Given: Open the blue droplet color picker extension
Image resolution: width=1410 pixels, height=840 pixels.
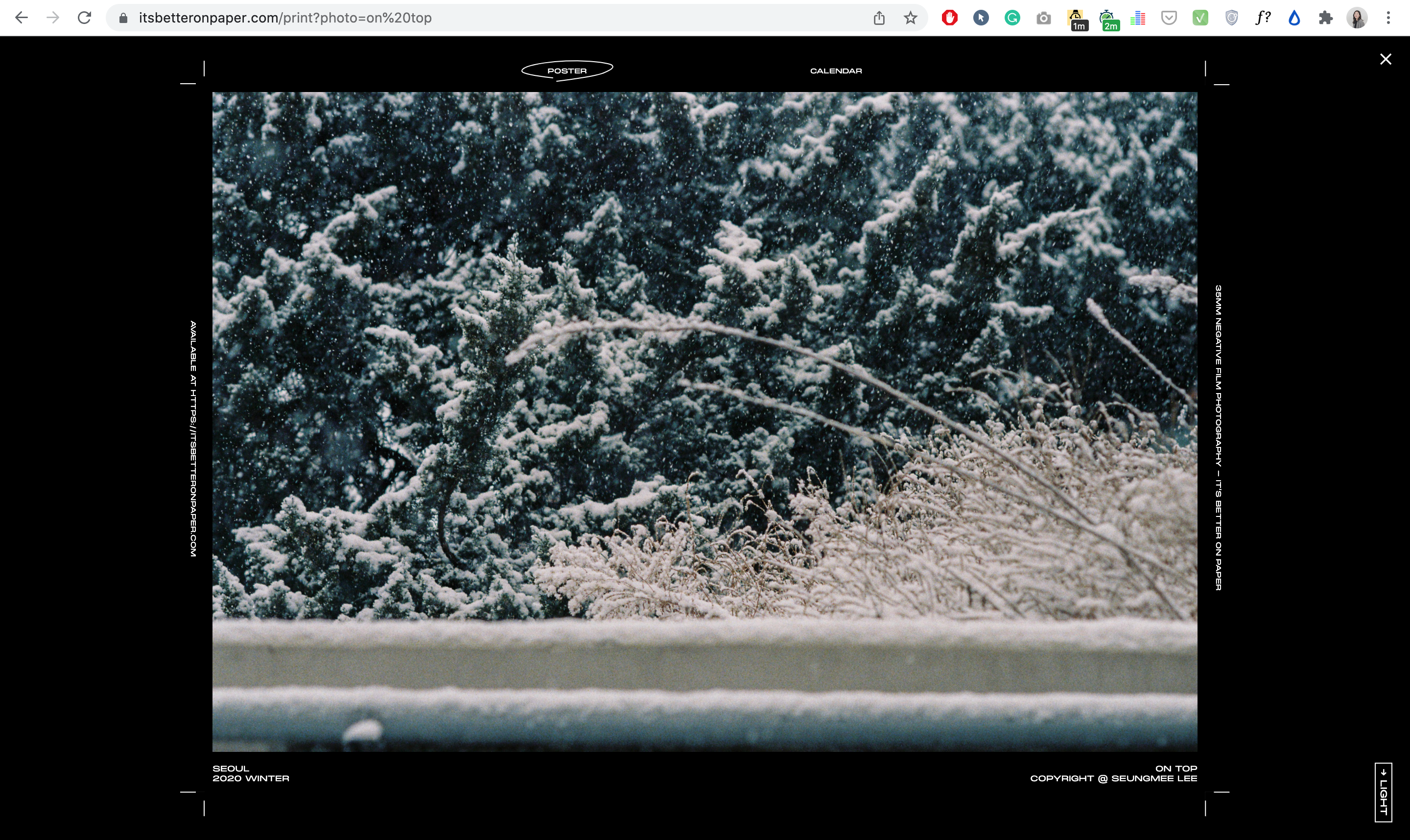Looking at the screenshot, I should (1294, 18).
